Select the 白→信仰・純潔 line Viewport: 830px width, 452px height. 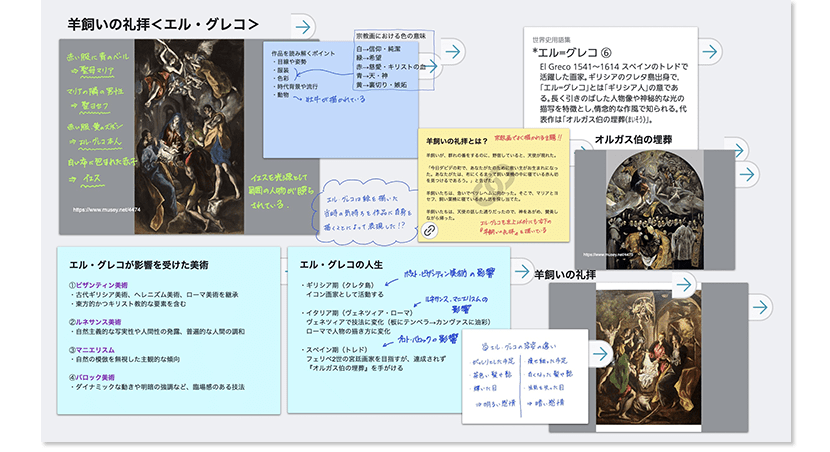(x=378, y=49)
